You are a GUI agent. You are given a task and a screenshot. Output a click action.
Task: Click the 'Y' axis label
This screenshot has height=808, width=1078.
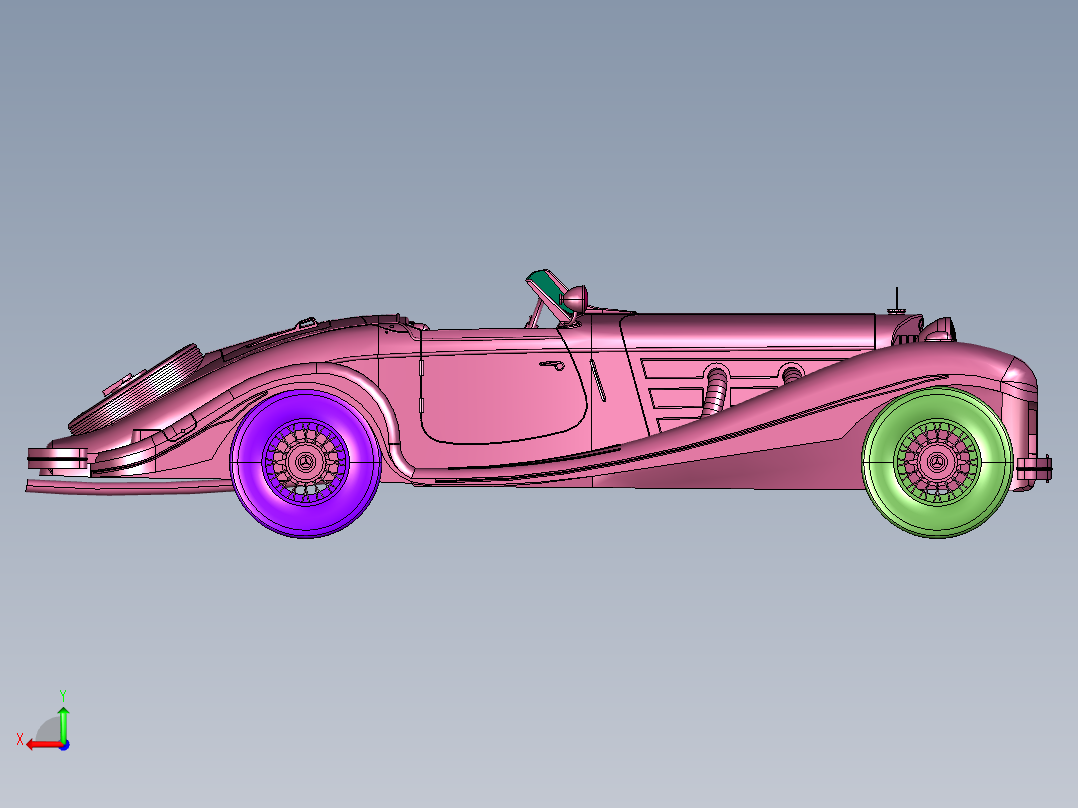pyautogui.click(x=63, y=695)
